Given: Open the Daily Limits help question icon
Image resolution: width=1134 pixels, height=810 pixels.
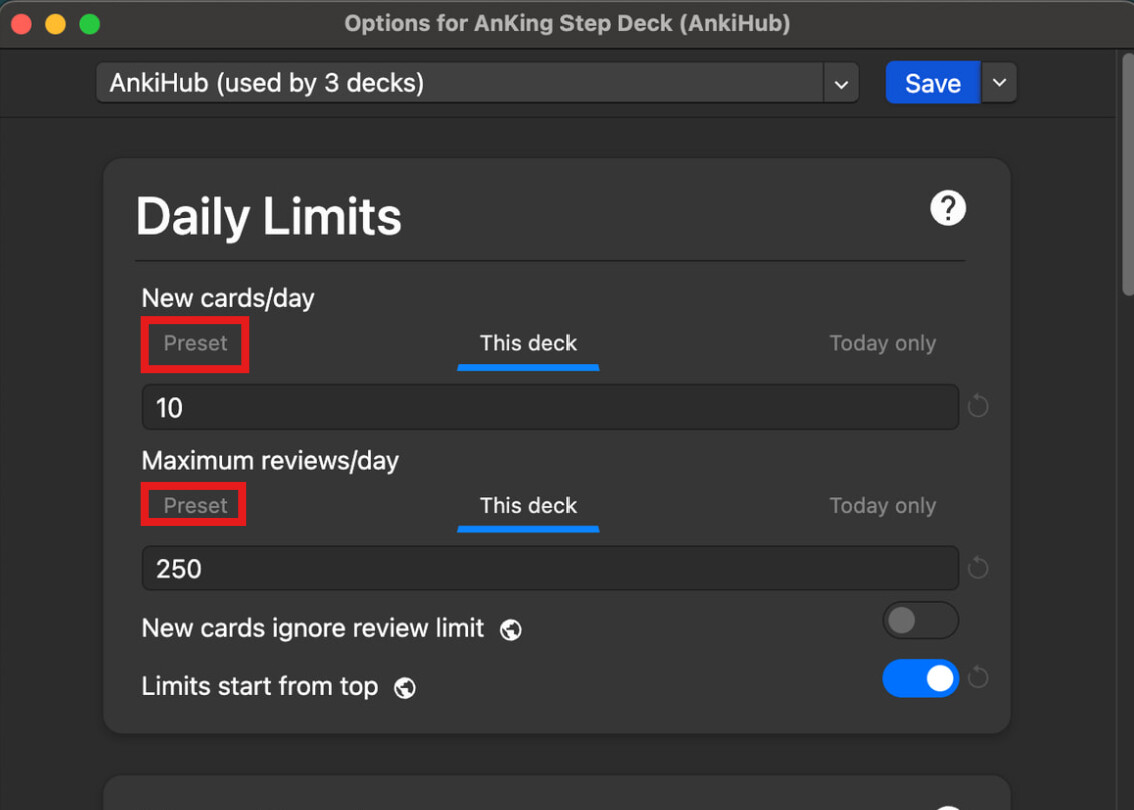Looking at the screenshot, I should tap(947, 208).
